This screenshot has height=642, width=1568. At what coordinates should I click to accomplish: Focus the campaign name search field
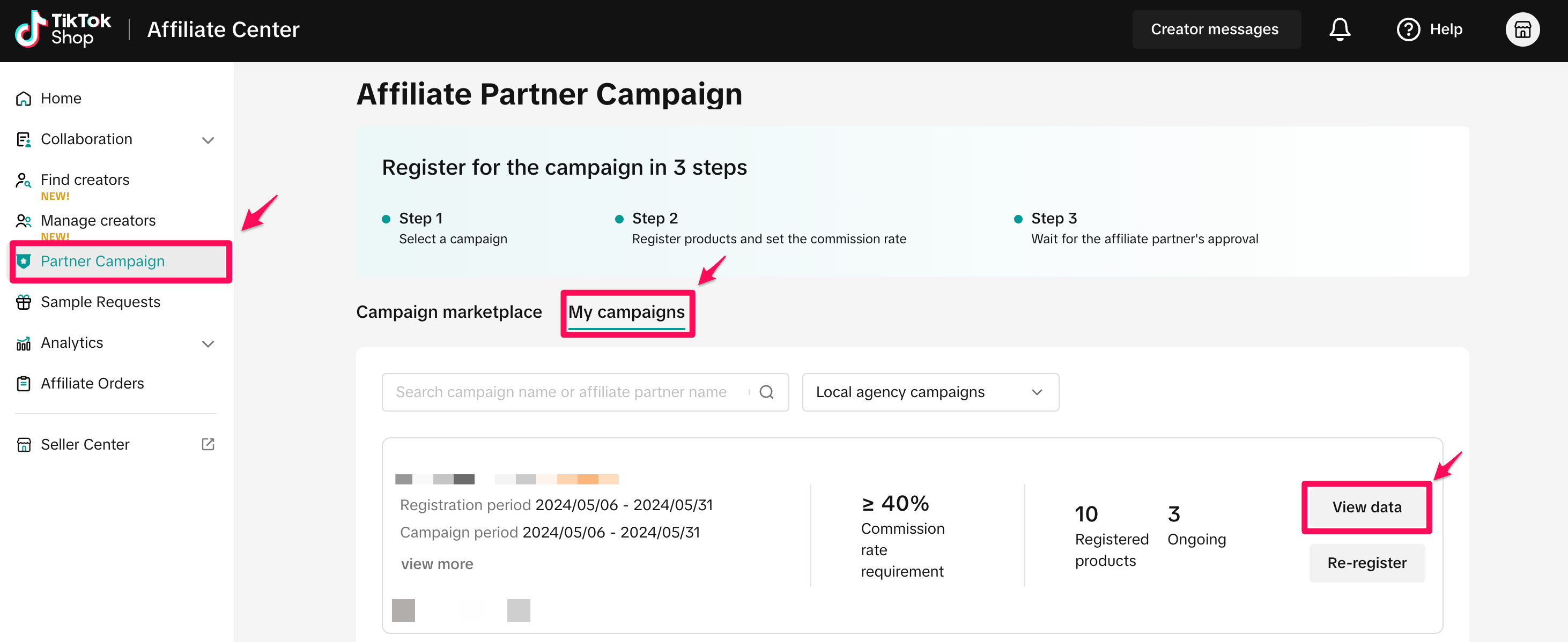point(560,392)
